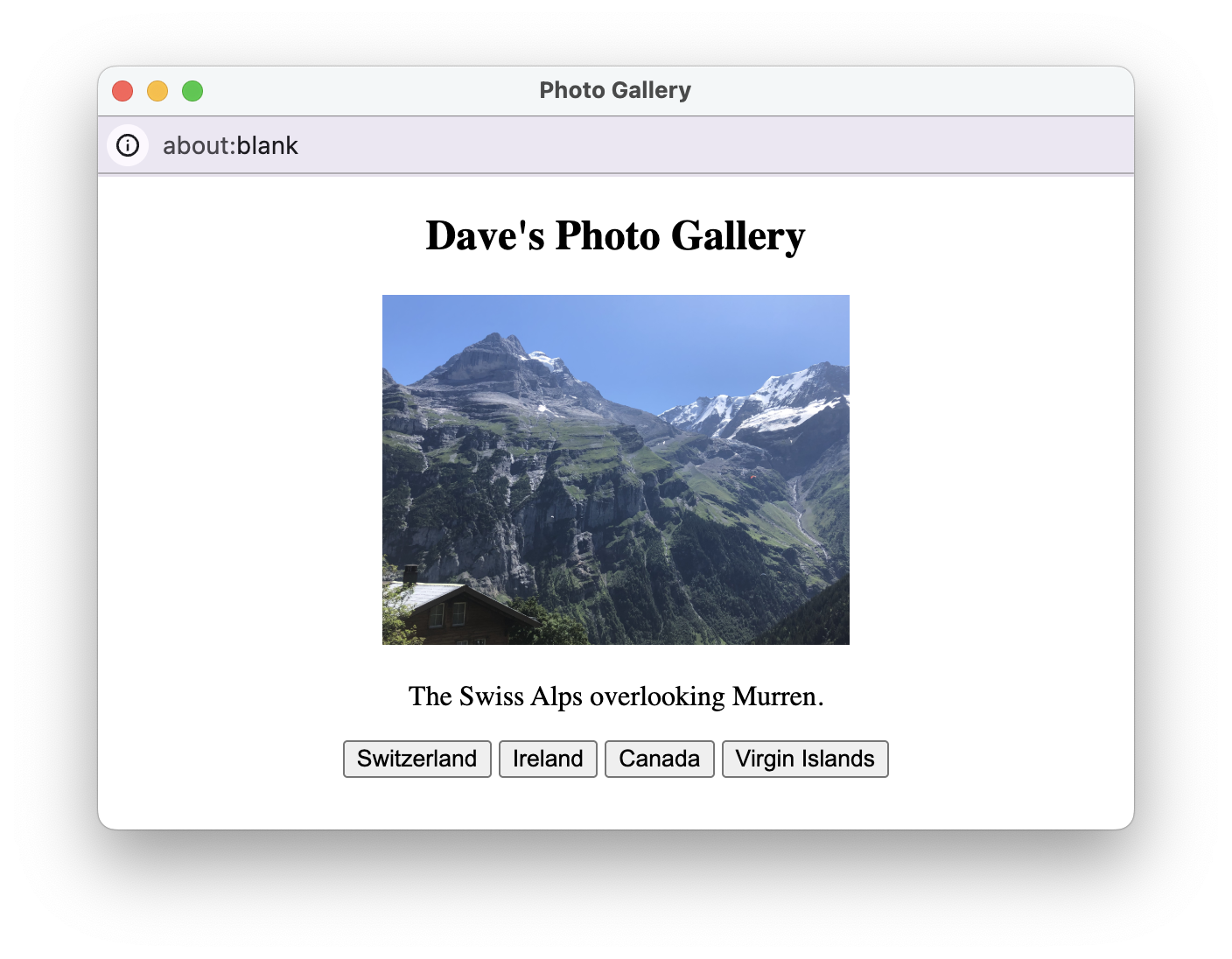Click the site information icon in the address bar
Viewport: 1232px width, 959px height.
coord(128,145)
